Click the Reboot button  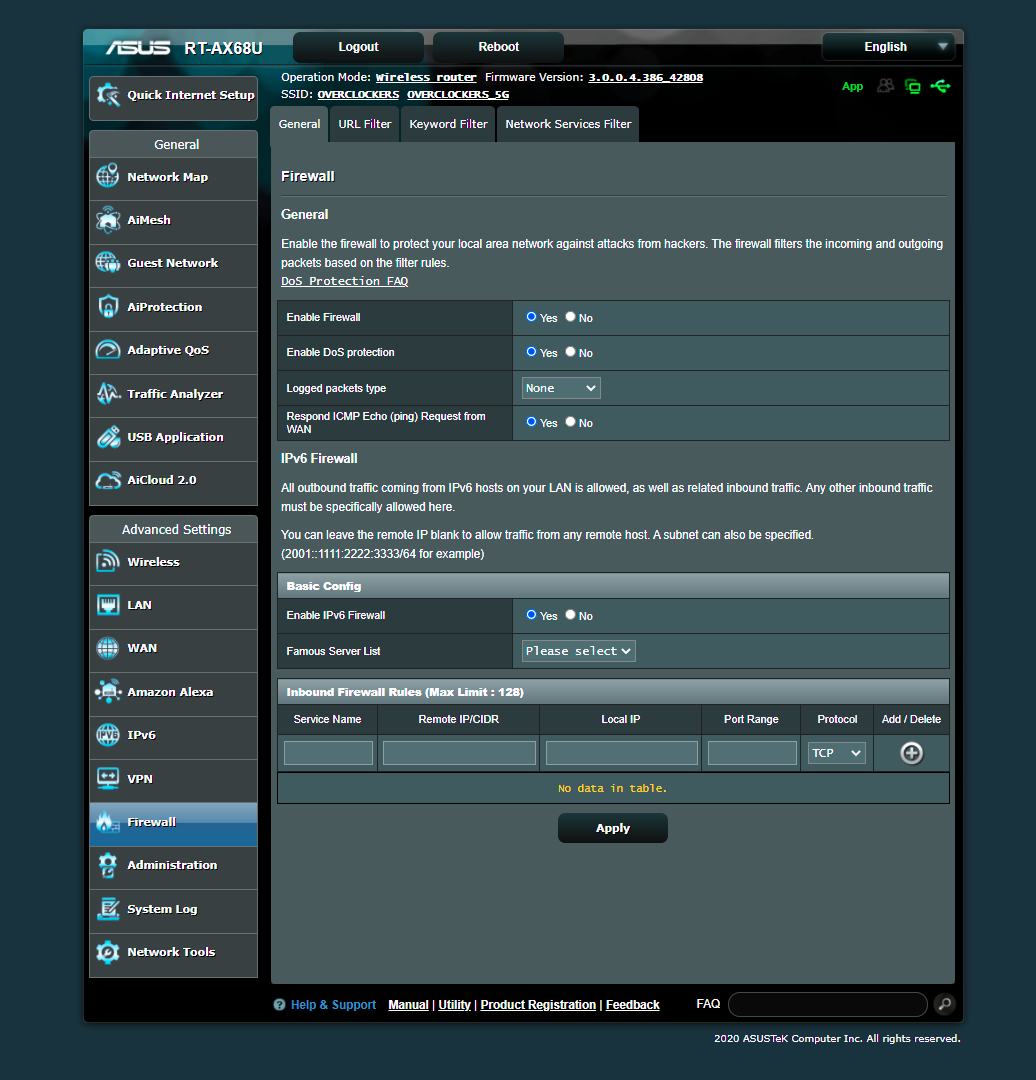[498, 47]
